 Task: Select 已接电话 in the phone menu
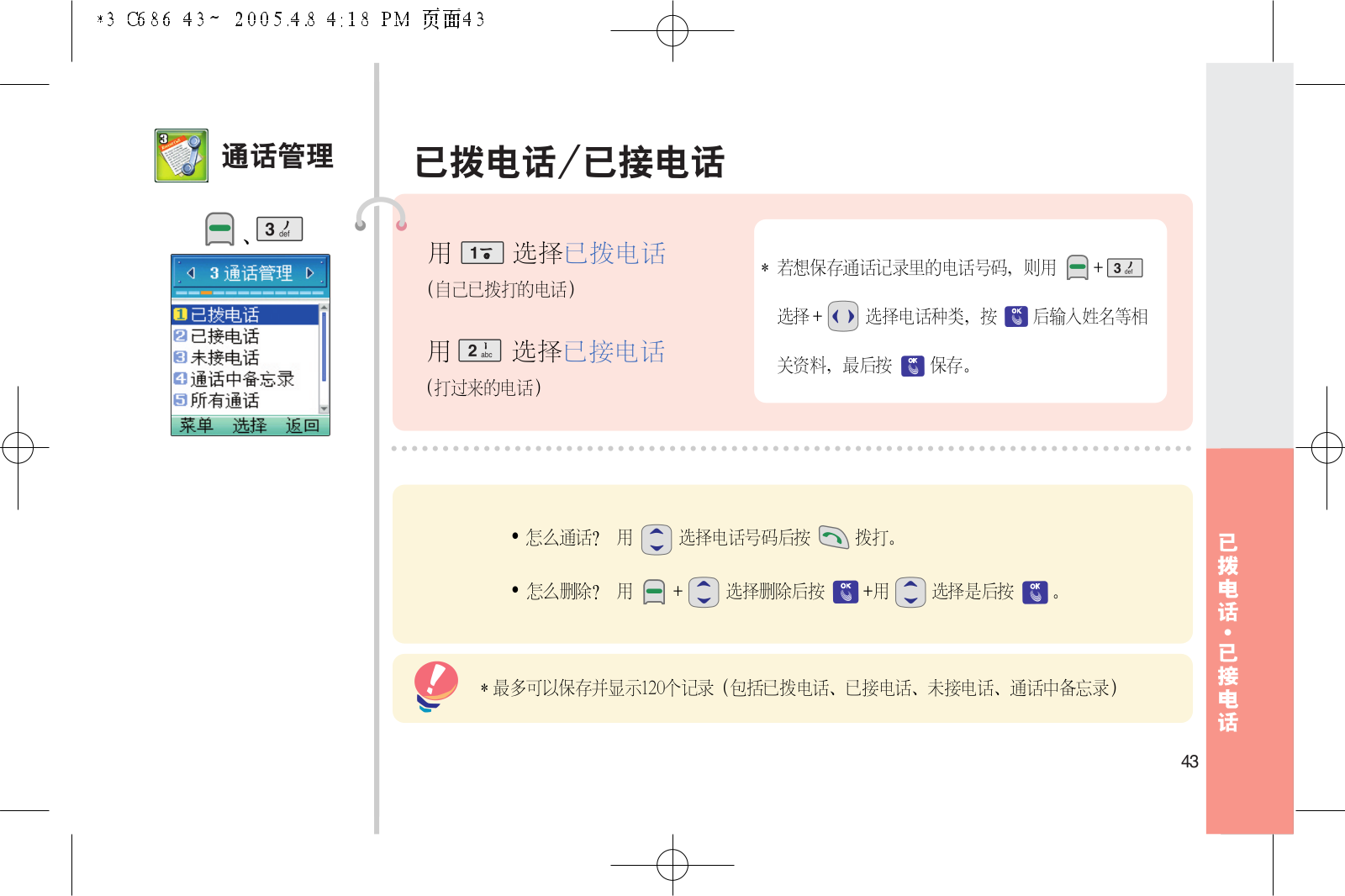pyautogui.click(x=245, y=336)
